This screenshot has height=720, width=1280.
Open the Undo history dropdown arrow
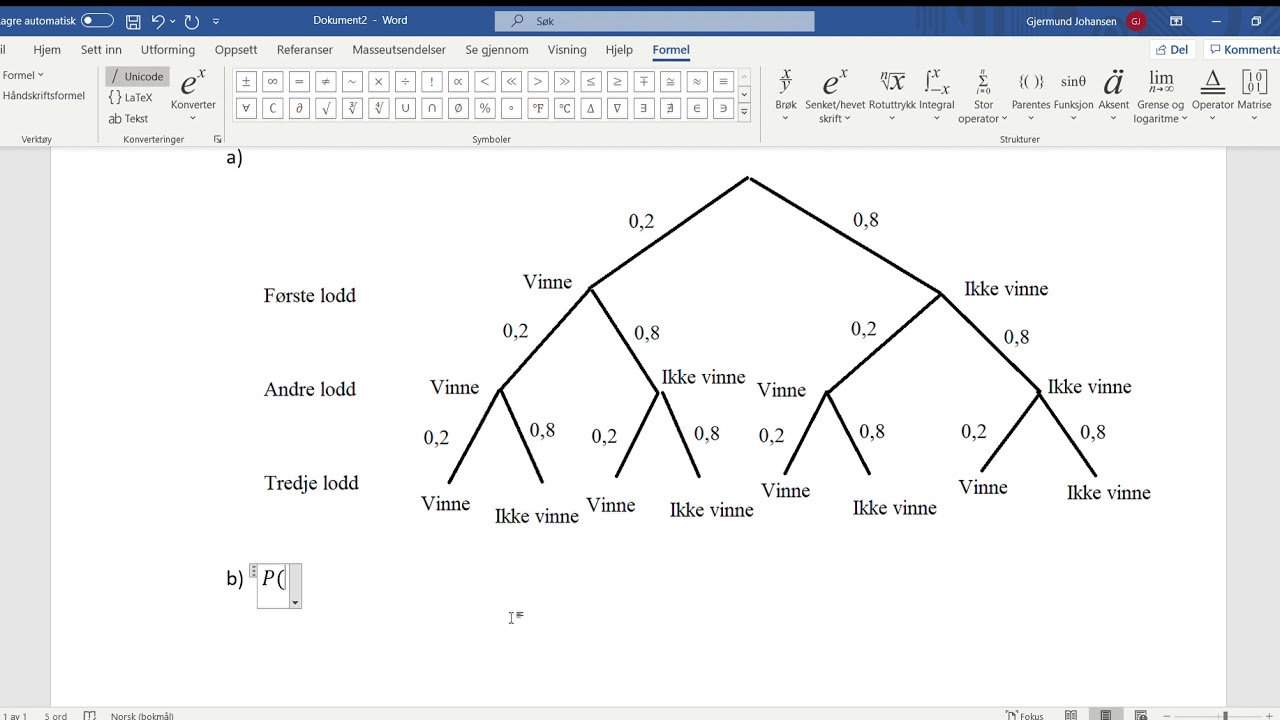pyautogui.click(x=173, y=21)
